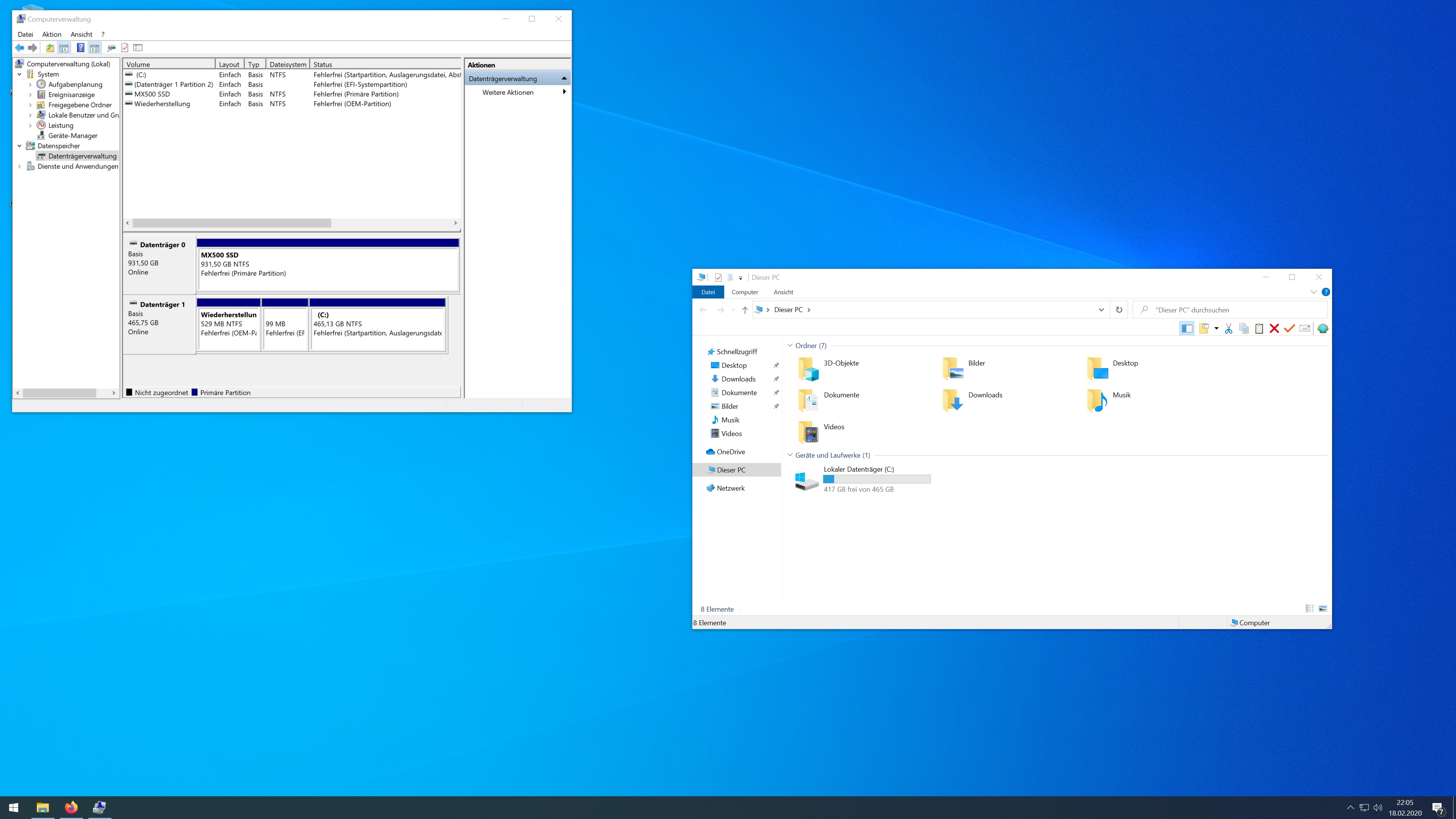This screenshot has height=819, width=1456.
Task: Expand Dienste und Anwendungen node
Action: (x=20, y=166)
